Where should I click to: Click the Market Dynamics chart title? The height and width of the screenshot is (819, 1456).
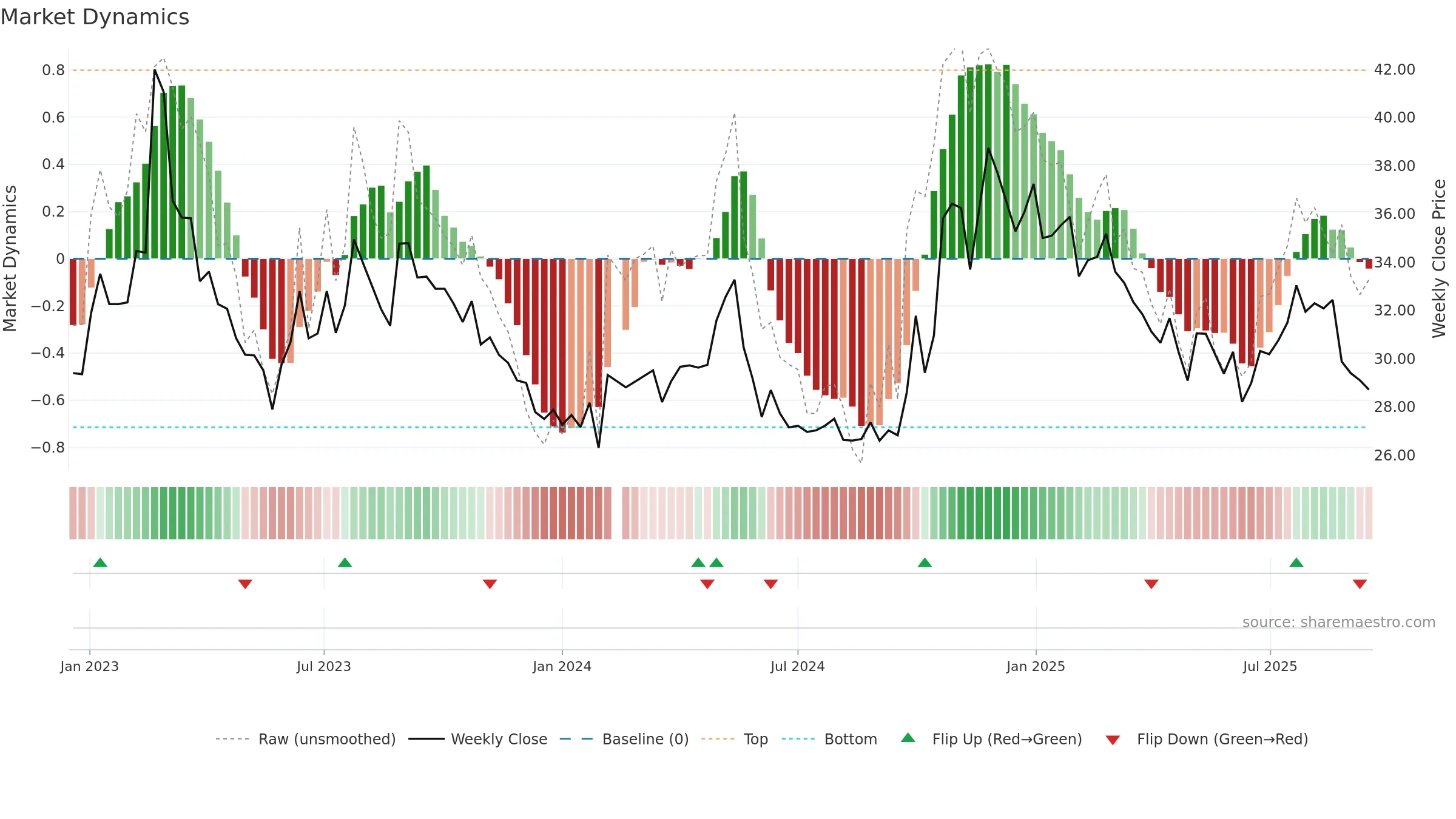(x=95, y=17)
